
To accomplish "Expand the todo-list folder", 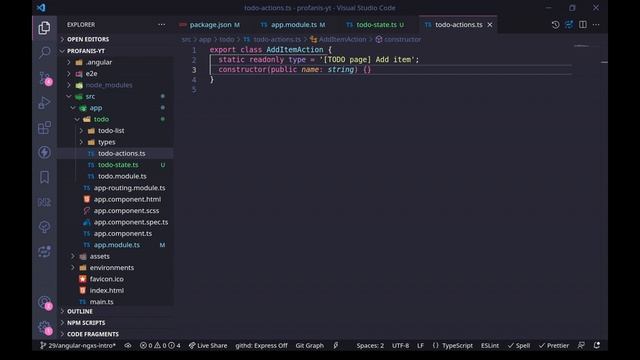I will tap(111, 131).
